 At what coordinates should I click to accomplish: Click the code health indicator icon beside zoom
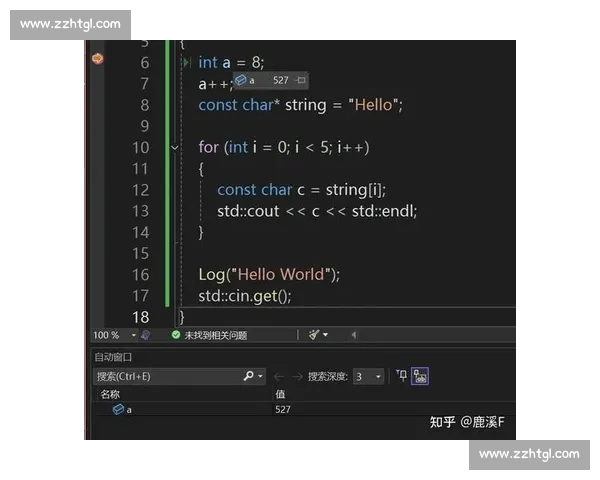tap(145, 335)
